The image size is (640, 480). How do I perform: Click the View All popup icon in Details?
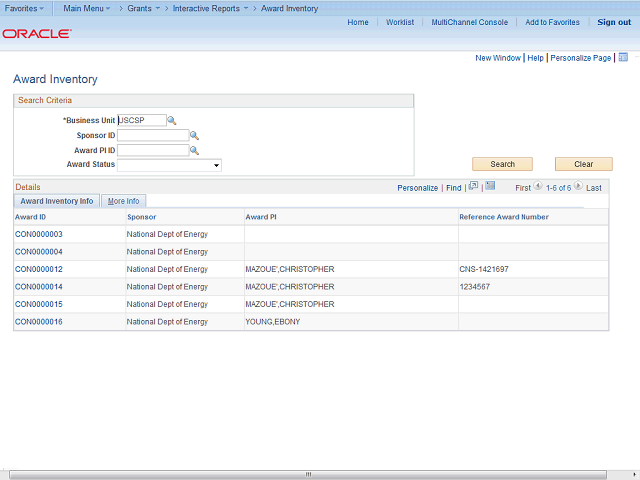(473, 187)
